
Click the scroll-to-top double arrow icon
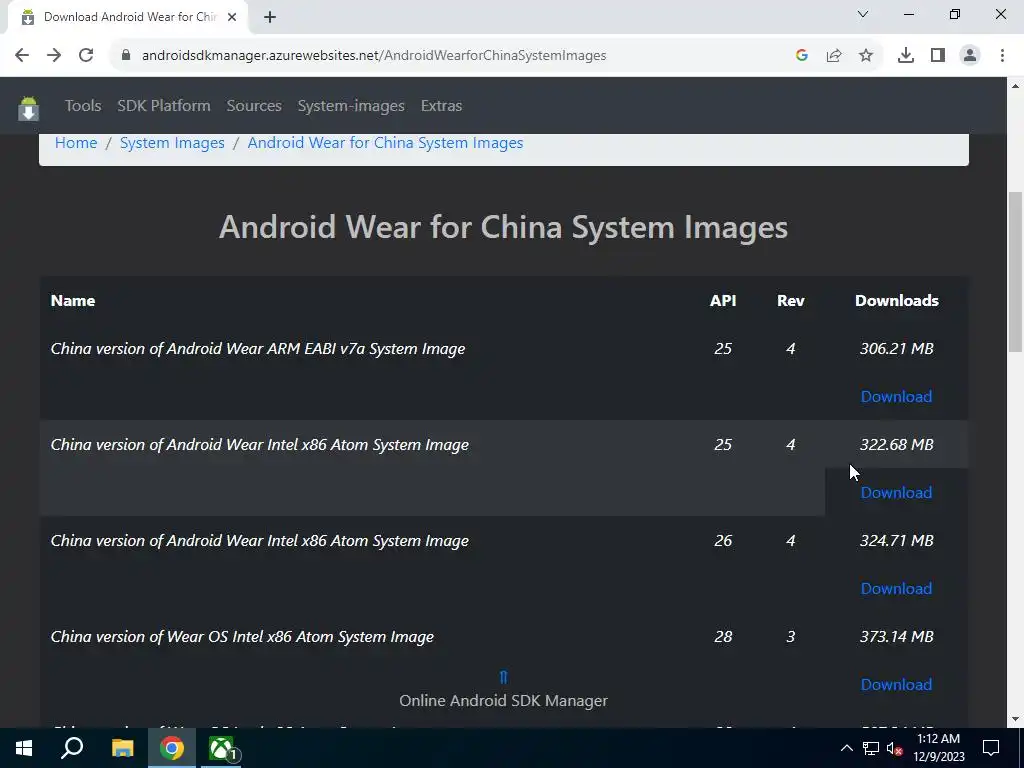[x=504, y=677]
